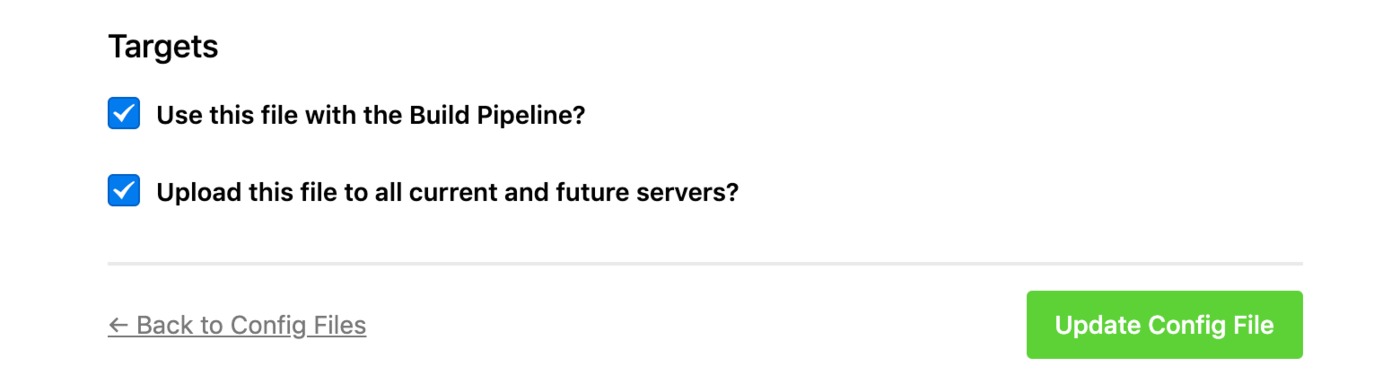Save changes with green Update Config File
Viewport: 1400px width, 384px height.
point(1164,325)
